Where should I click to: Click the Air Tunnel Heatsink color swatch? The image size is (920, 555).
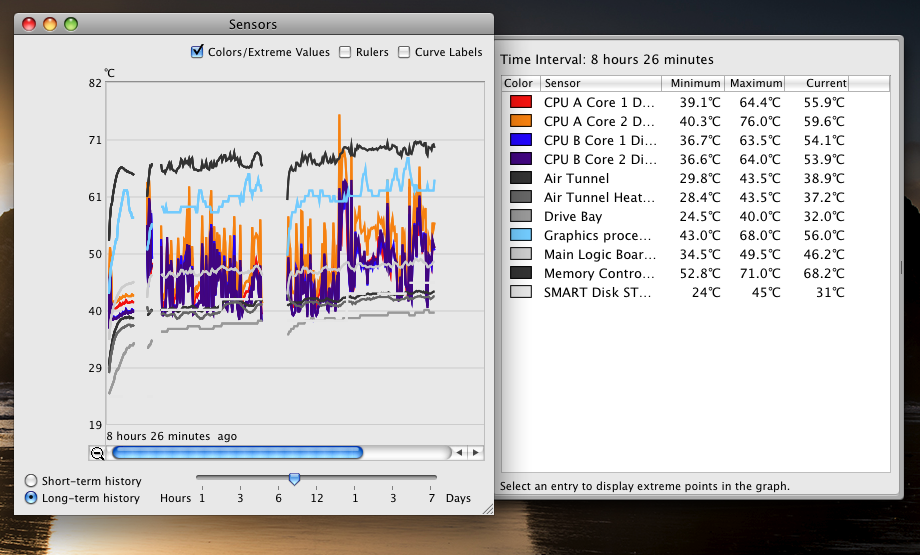(x=520, y=197)
